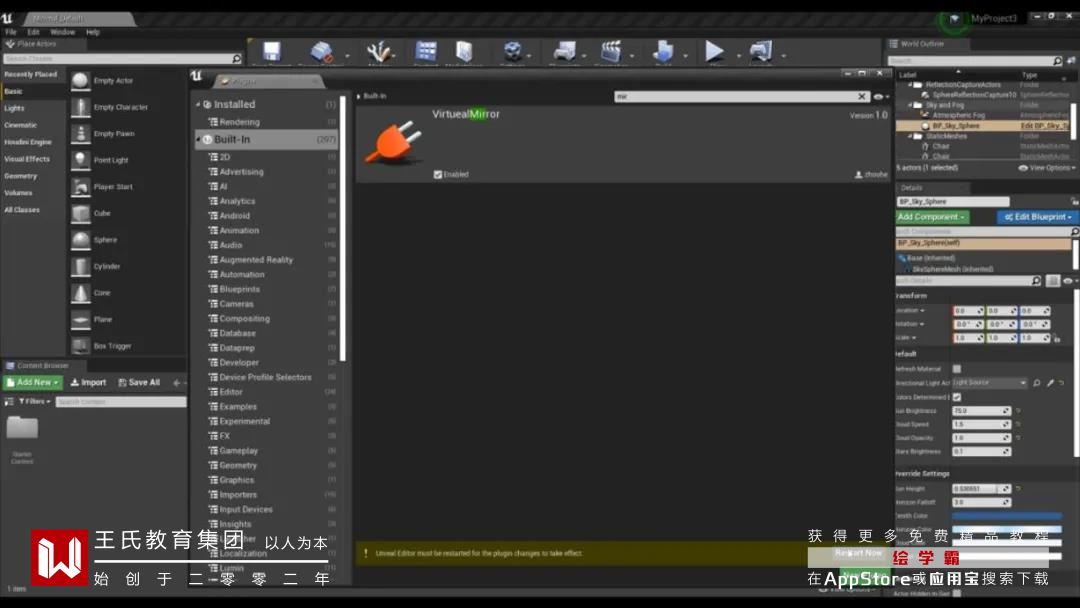Open the Settings toolbar icon
The height and width of the screenshot is (608, 1080).
(512, 52)
